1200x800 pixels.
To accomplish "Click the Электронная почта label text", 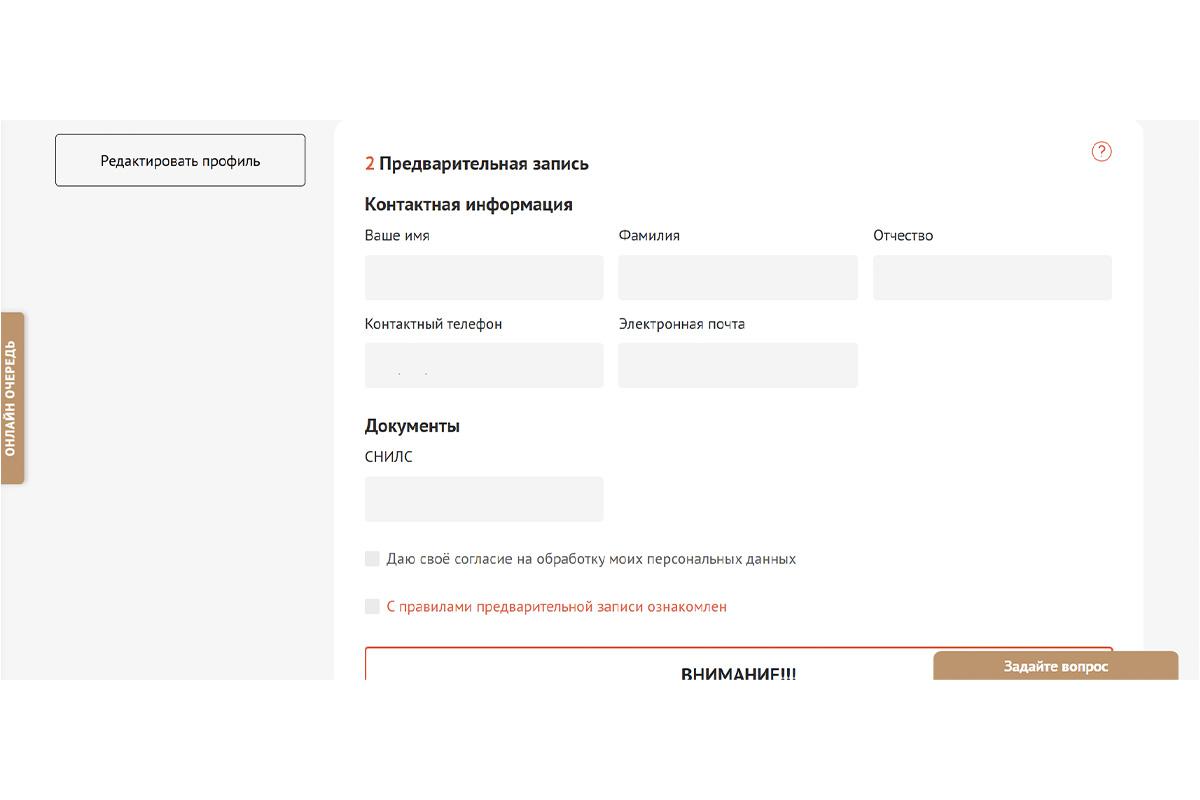I will (x=681, y=324).
